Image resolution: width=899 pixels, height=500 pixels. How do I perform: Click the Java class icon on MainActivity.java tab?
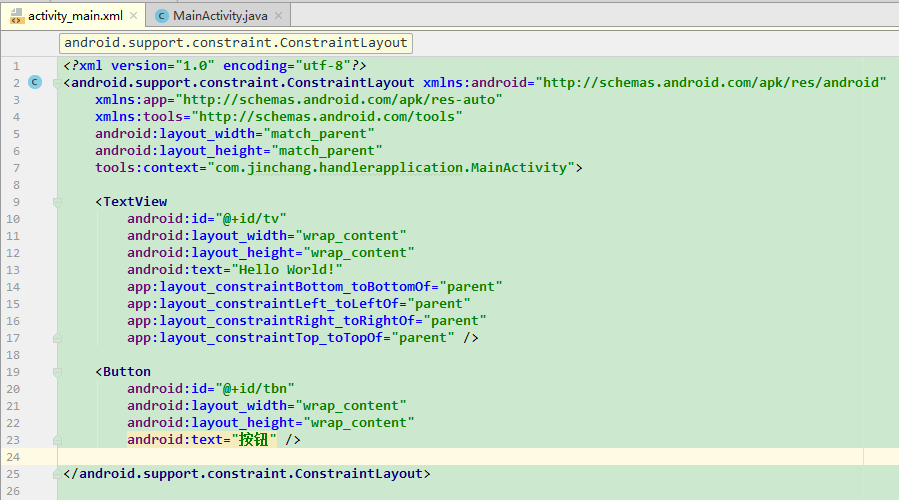pyautogui.click(x=162, y=16)
